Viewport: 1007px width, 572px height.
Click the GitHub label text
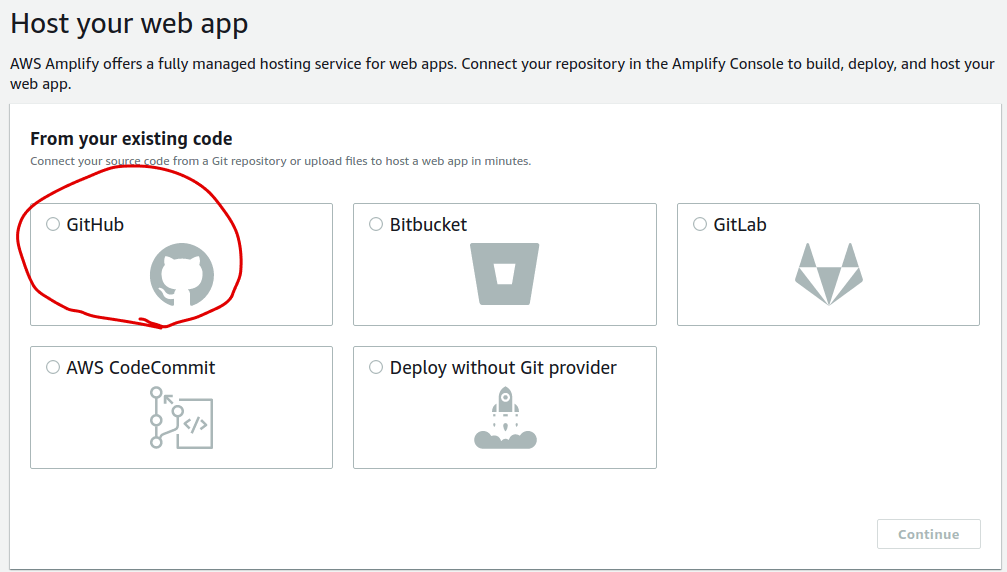[x=95, y=225]
